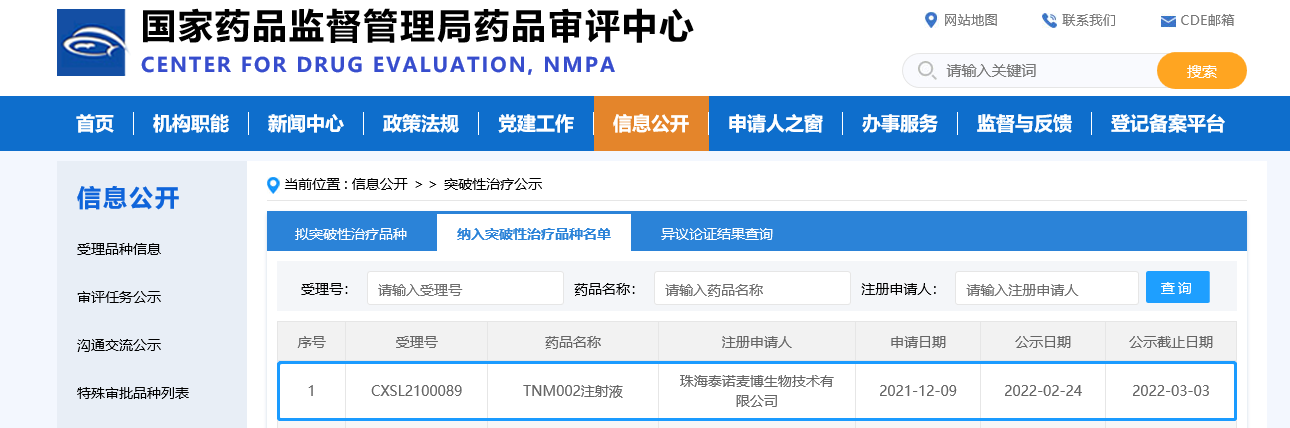Open 沟通交流公示 in the sidebar
This screenshot has width=1290, height=428.
point(119,345)
